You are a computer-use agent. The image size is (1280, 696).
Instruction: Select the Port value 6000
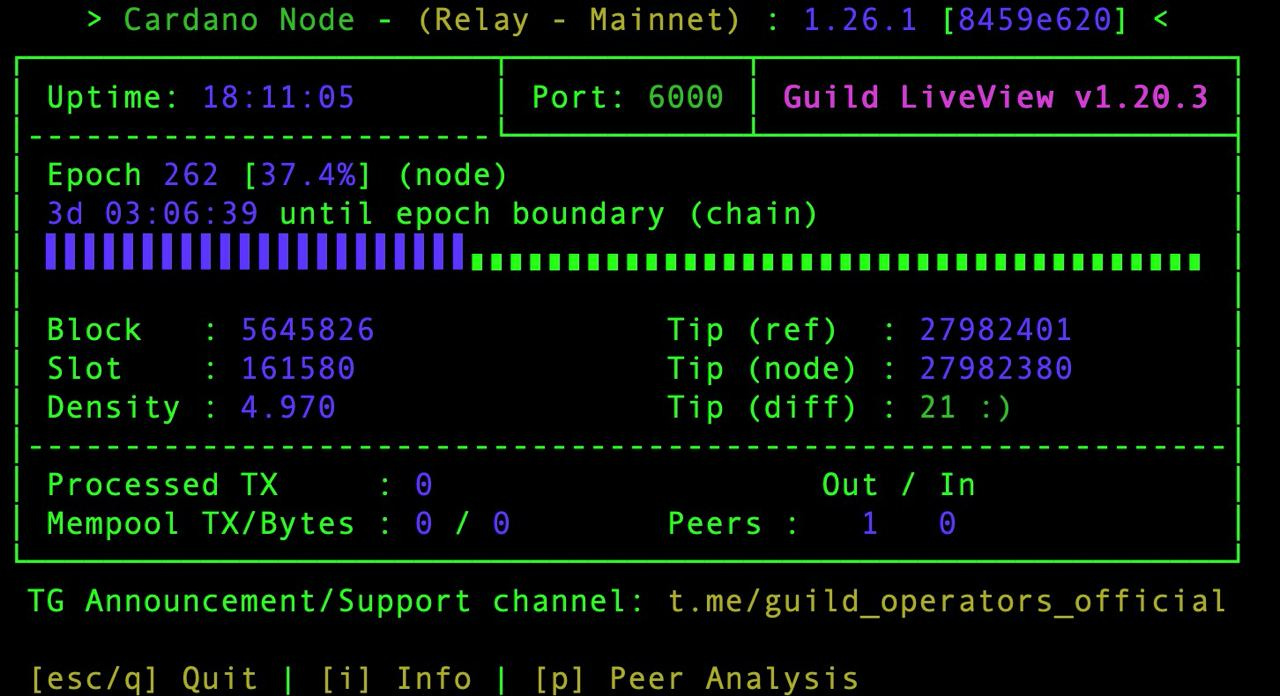[x=685, y=97]
